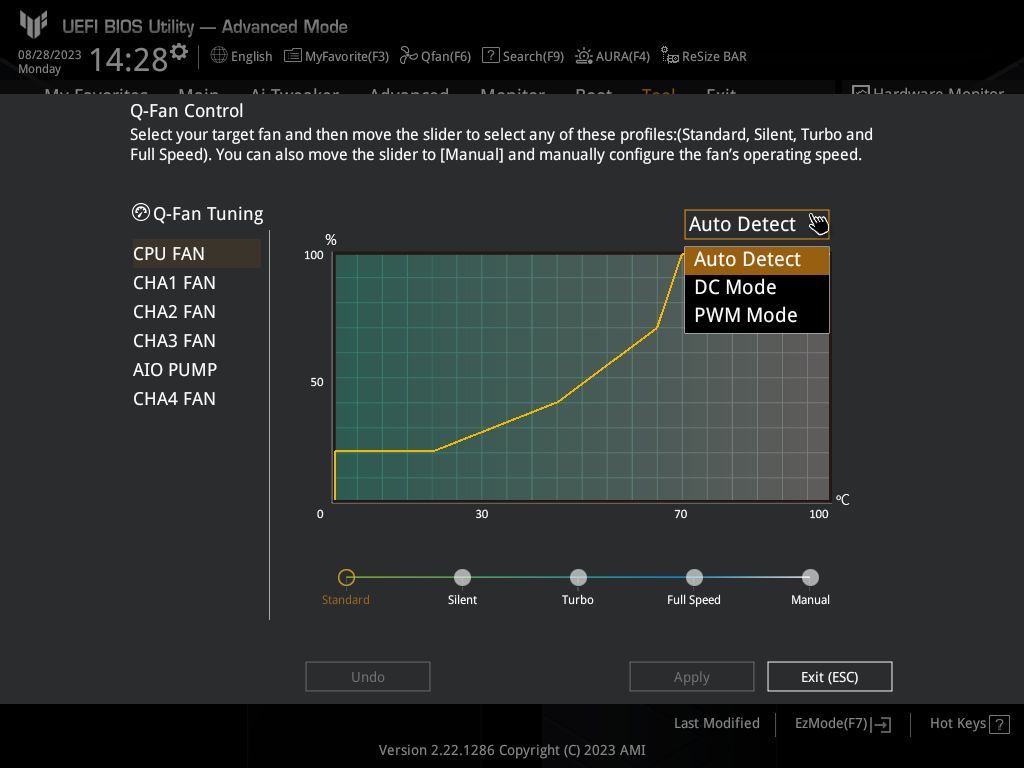1024x768 pixels.
Task: Select the Manual fan profile
Action: [x=810, y=577]
